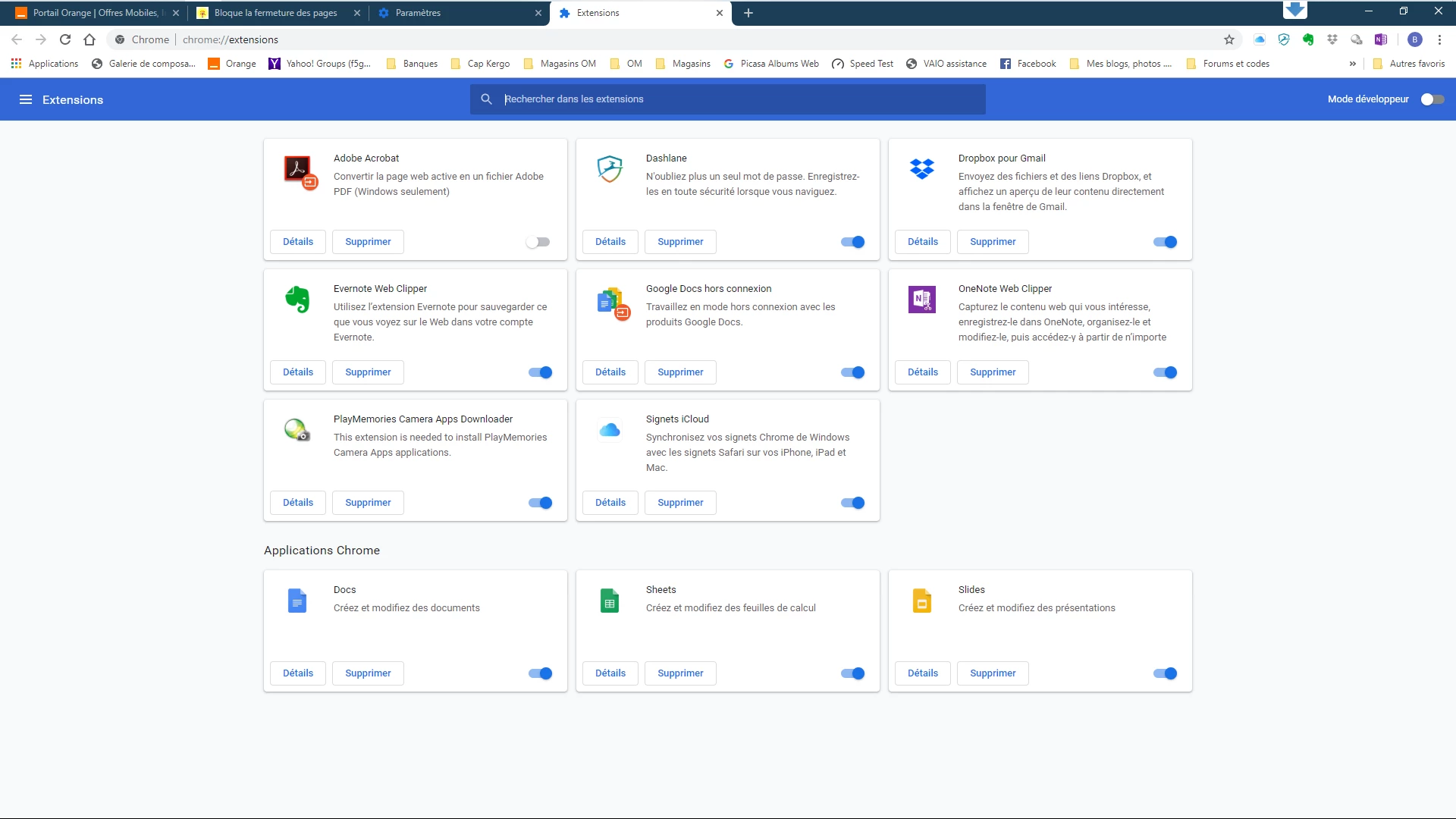This screenshot has height=819, width=1456.
Task: Reload the current page
Action: point(65,39)
